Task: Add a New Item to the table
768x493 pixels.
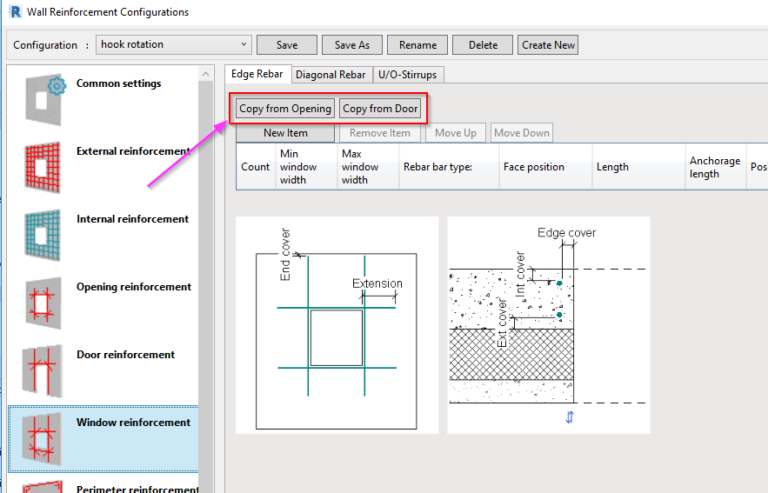Action: (286, 133)
